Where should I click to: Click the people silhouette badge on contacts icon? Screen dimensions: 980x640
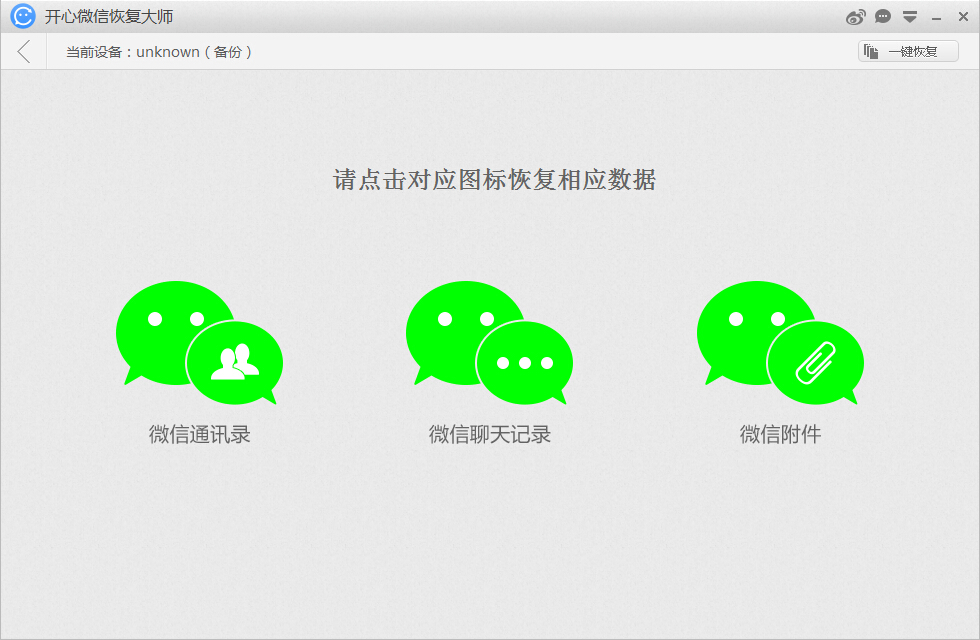coord(234,363)
